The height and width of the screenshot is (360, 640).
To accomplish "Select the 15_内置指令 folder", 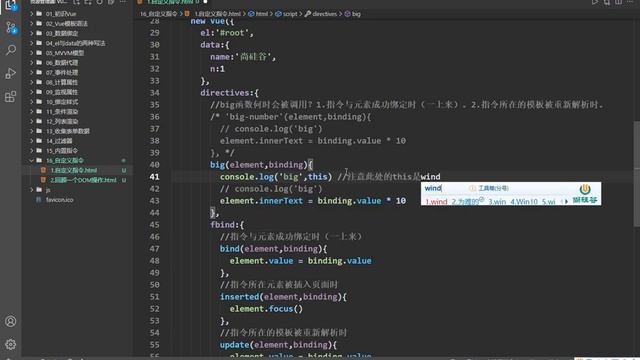I will (62, 151).
